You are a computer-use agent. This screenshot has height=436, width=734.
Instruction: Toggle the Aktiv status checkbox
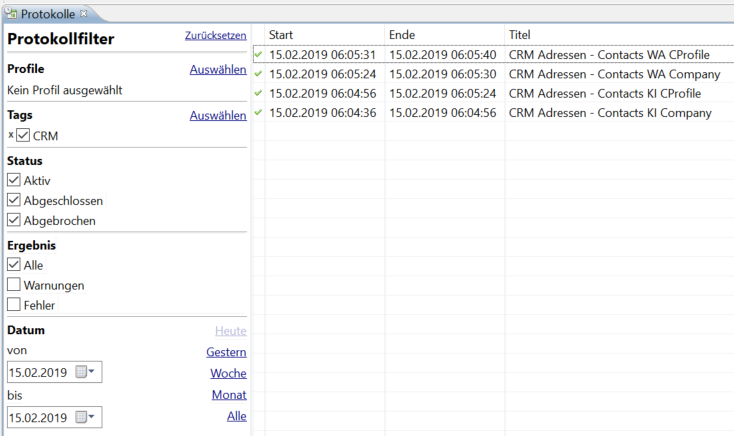14,180
